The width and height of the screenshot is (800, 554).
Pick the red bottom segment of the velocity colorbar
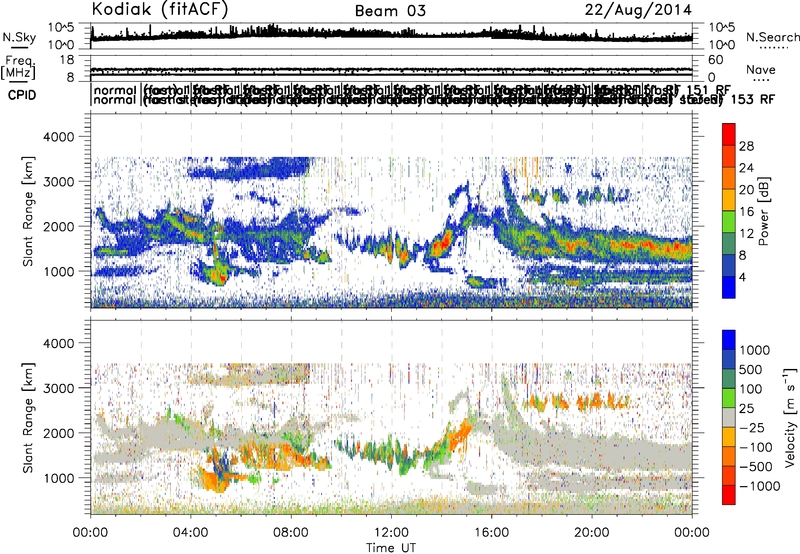click(729, 495)
